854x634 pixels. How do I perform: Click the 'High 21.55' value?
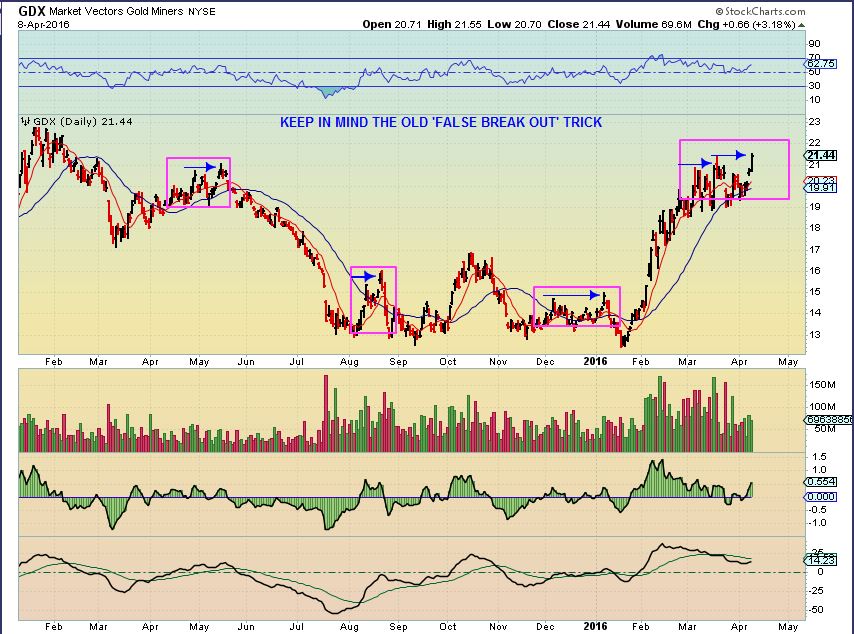point(454,25)
